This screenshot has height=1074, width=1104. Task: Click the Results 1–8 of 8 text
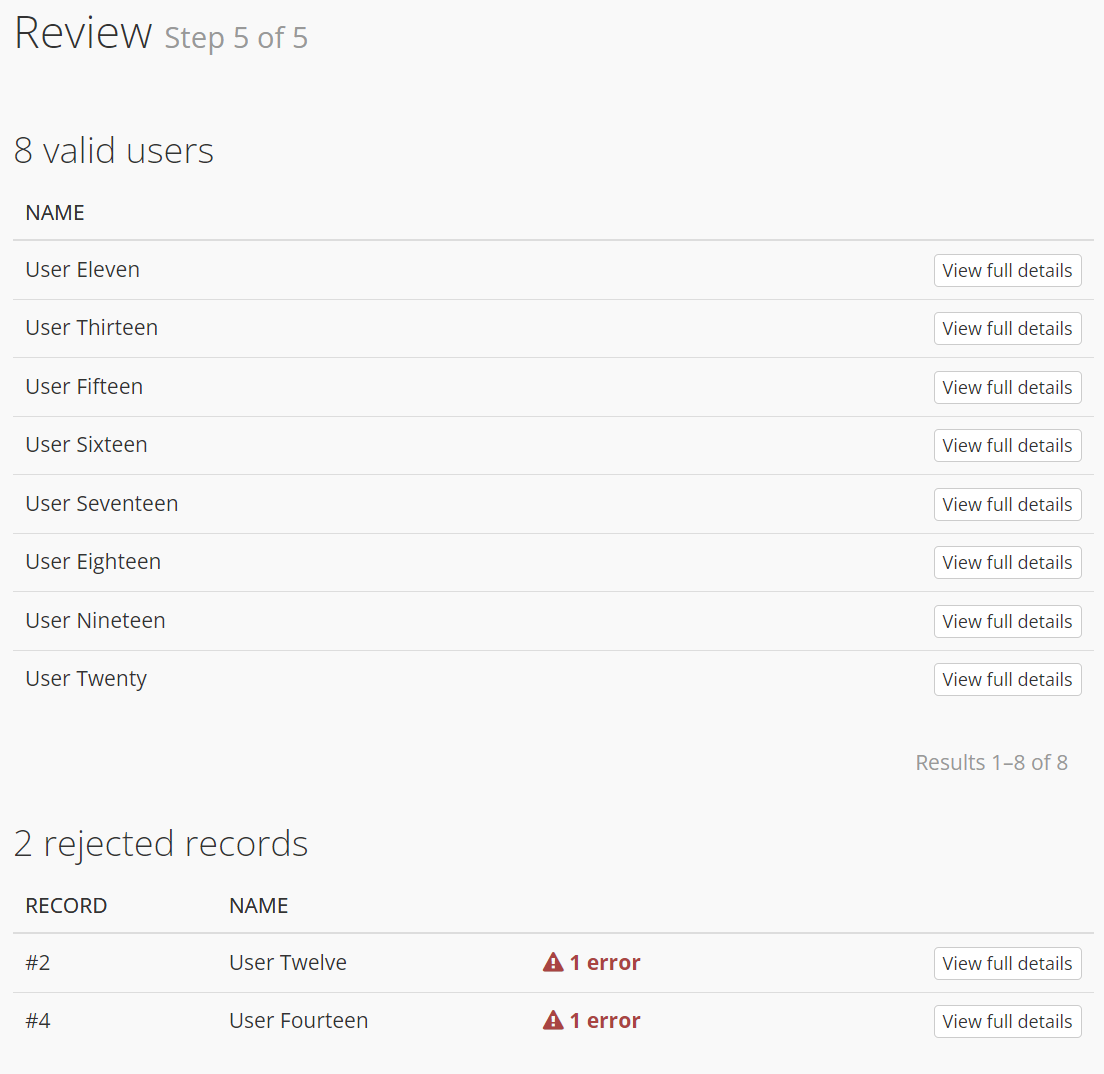[991, 762]
